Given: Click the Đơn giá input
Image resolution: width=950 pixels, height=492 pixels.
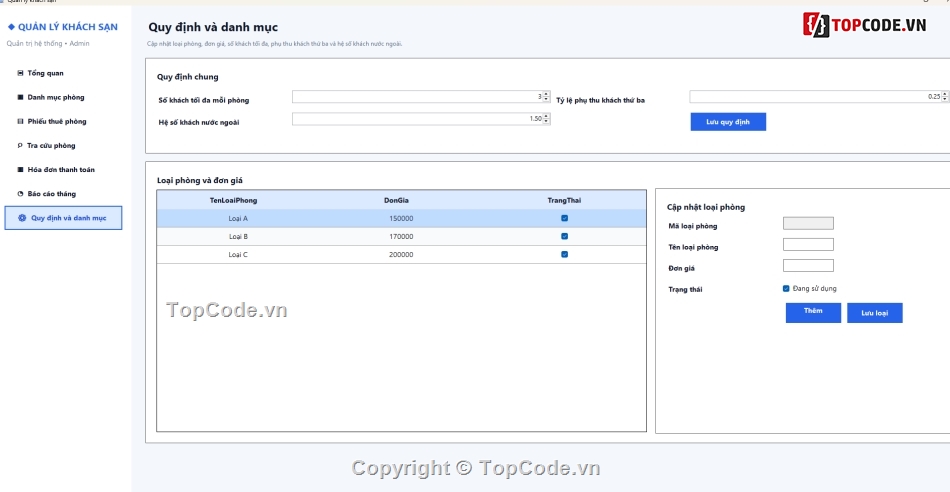Looking at the screenshot, I should point(808,266).
